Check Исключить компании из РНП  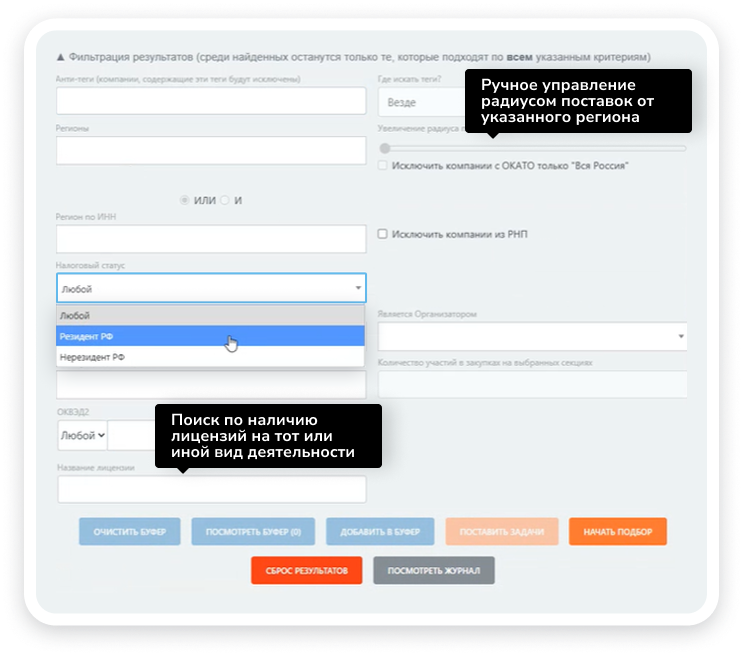click(383, 234)
